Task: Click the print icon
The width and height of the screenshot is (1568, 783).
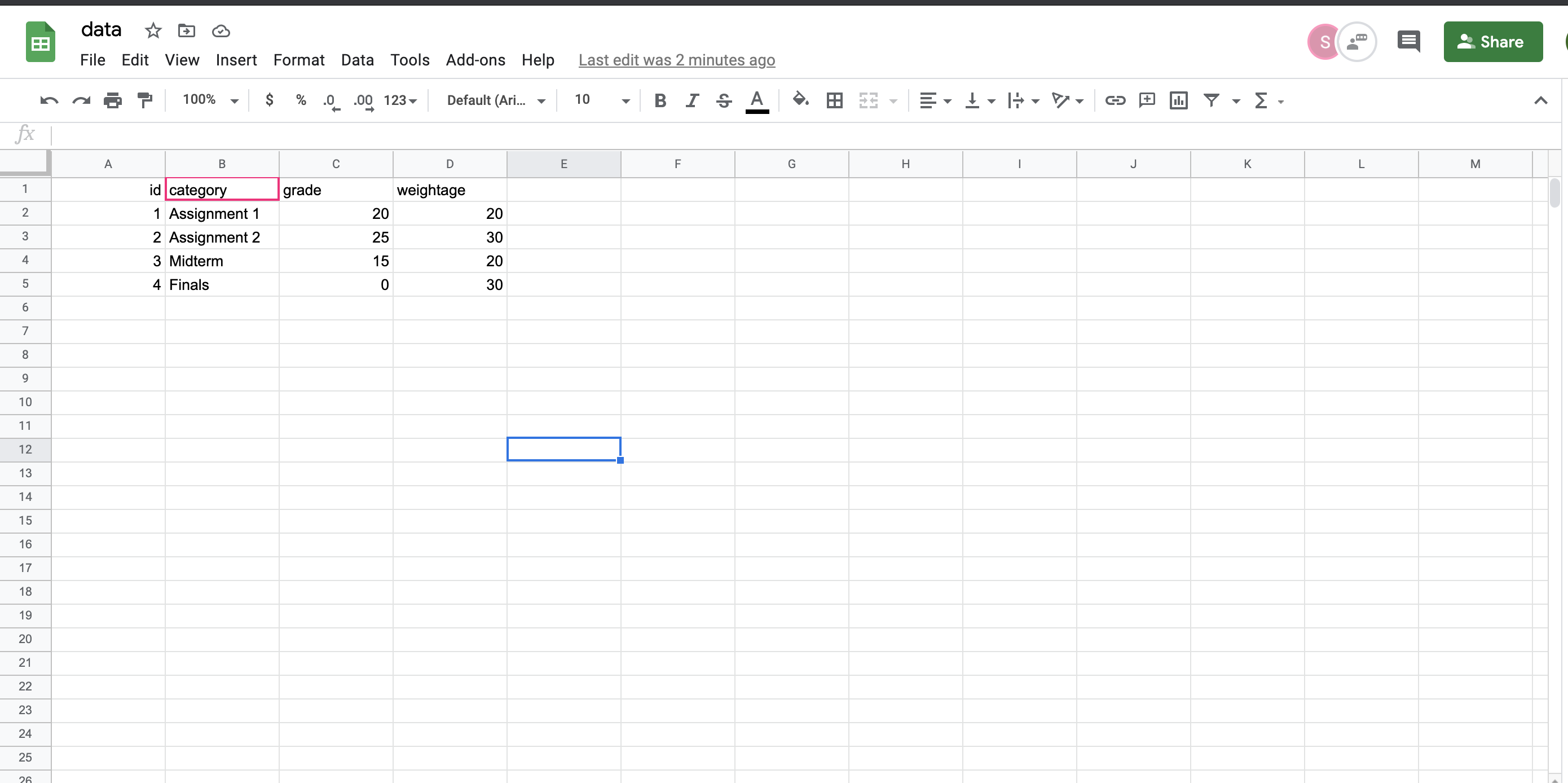Action: pos(113,100)
